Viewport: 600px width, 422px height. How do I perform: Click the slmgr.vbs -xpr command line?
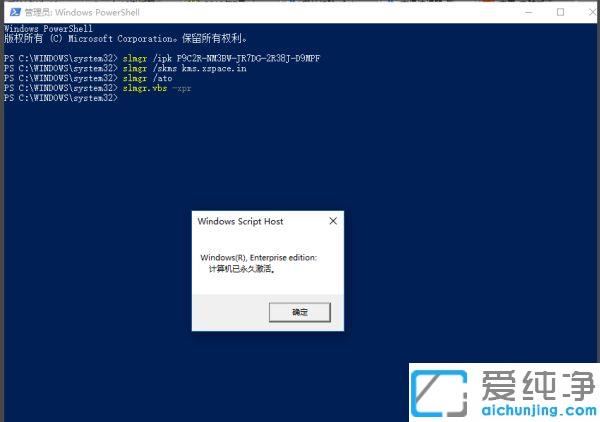[x=97, y=88]
